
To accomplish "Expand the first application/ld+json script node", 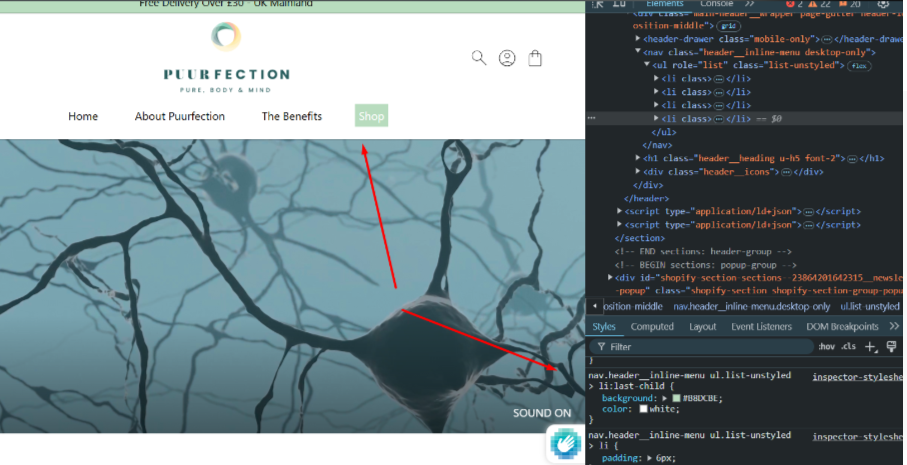I will pyautogui.click(x=620, y=211).
